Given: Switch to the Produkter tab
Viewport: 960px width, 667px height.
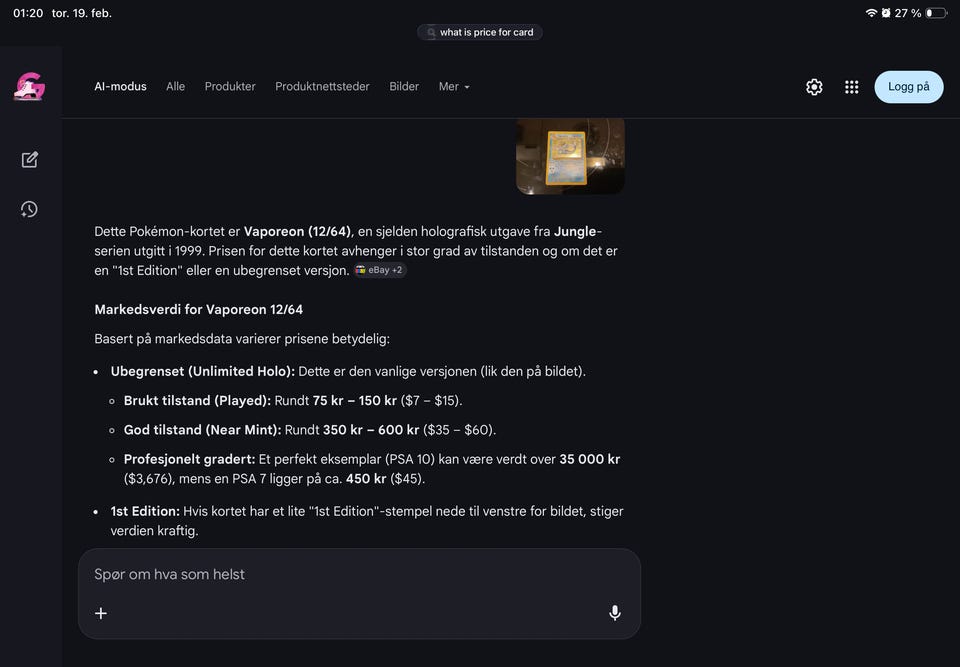Looking at the screenshot, I should [230, 86].
